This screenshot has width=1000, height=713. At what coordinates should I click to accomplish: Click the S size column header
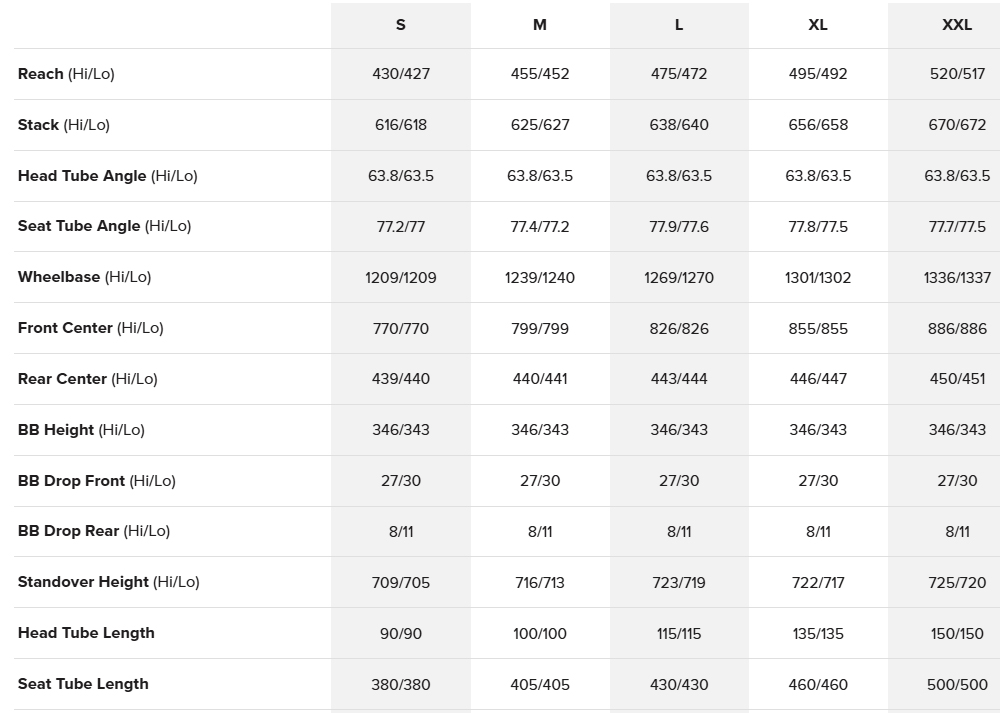click(x=400, y=25)
